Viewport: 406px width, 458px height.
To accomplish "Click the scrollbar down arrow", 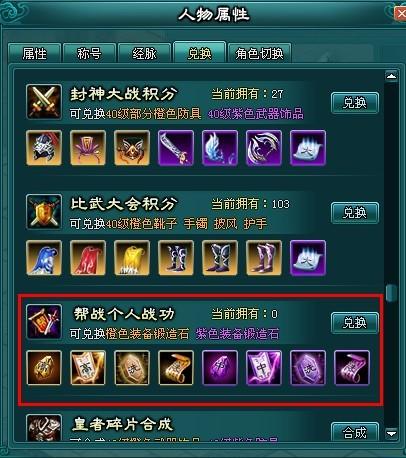I will (x=391, y=433).
